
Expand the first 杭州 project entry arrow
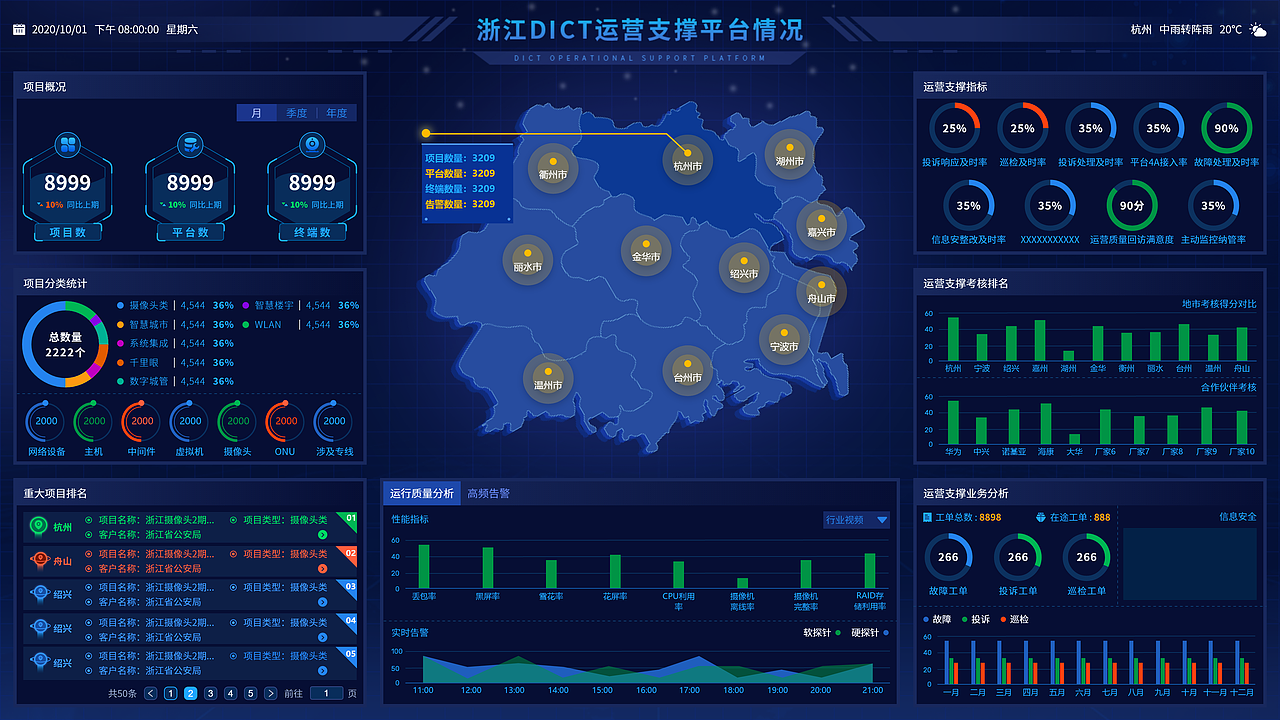coord(322,534)
